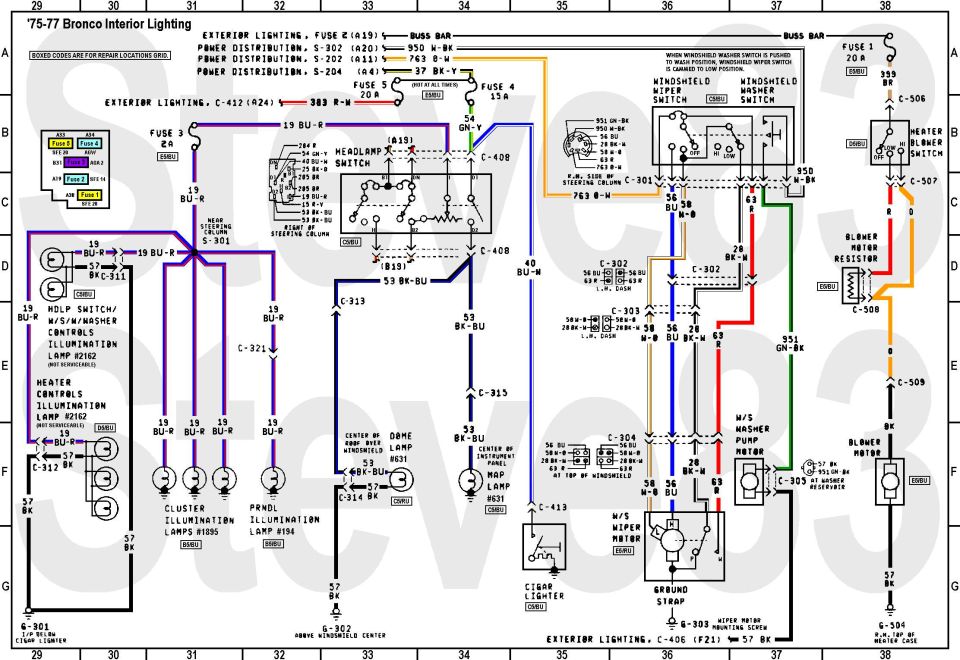Click the 'POWER DISTRIBUTION, S-204 (A4)' reference
Image resolution: width=960 pixels, height=660 pixels.
288,71
